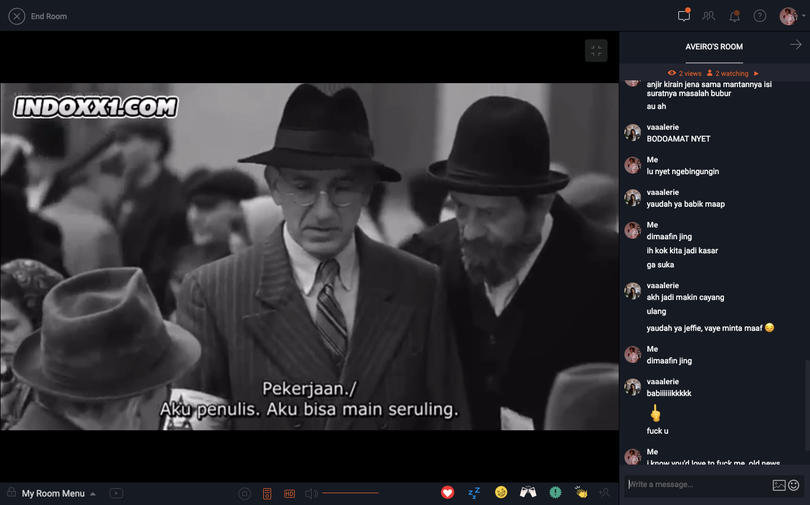Image resolution: width=810 pixels, height=505 pixels.
Task: Click vaaalerie's avatar beside BODOAMAT NYET
Action: pyautogui.click(x=632, y=133)
